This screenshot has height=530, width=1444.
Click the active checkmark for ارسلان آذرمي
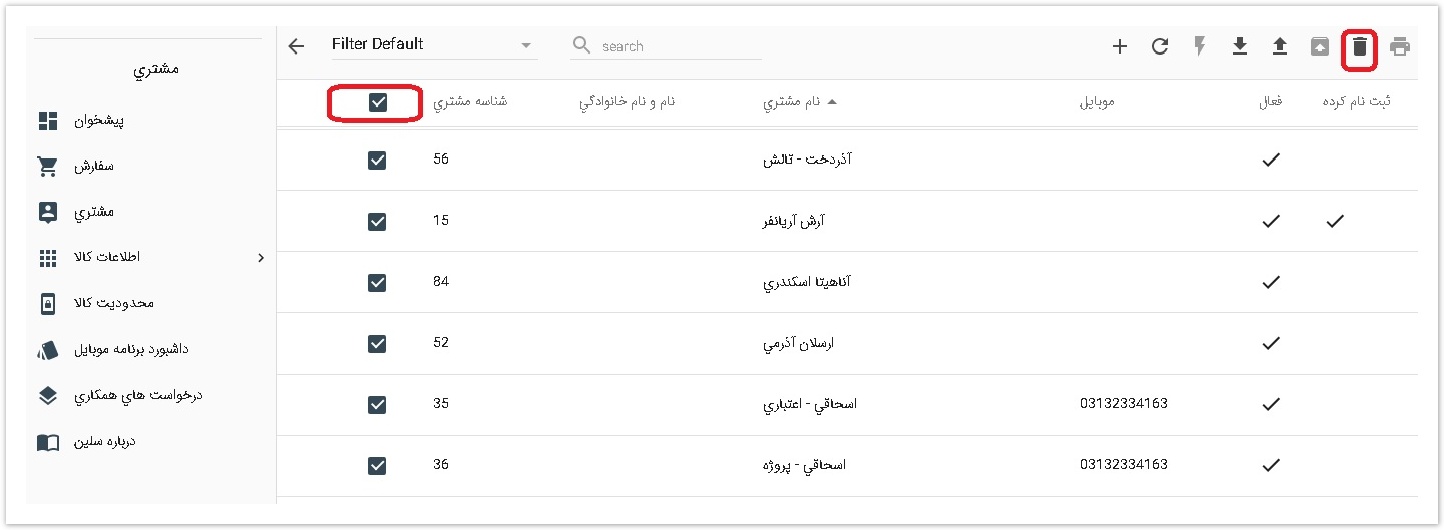[1271, 343]
